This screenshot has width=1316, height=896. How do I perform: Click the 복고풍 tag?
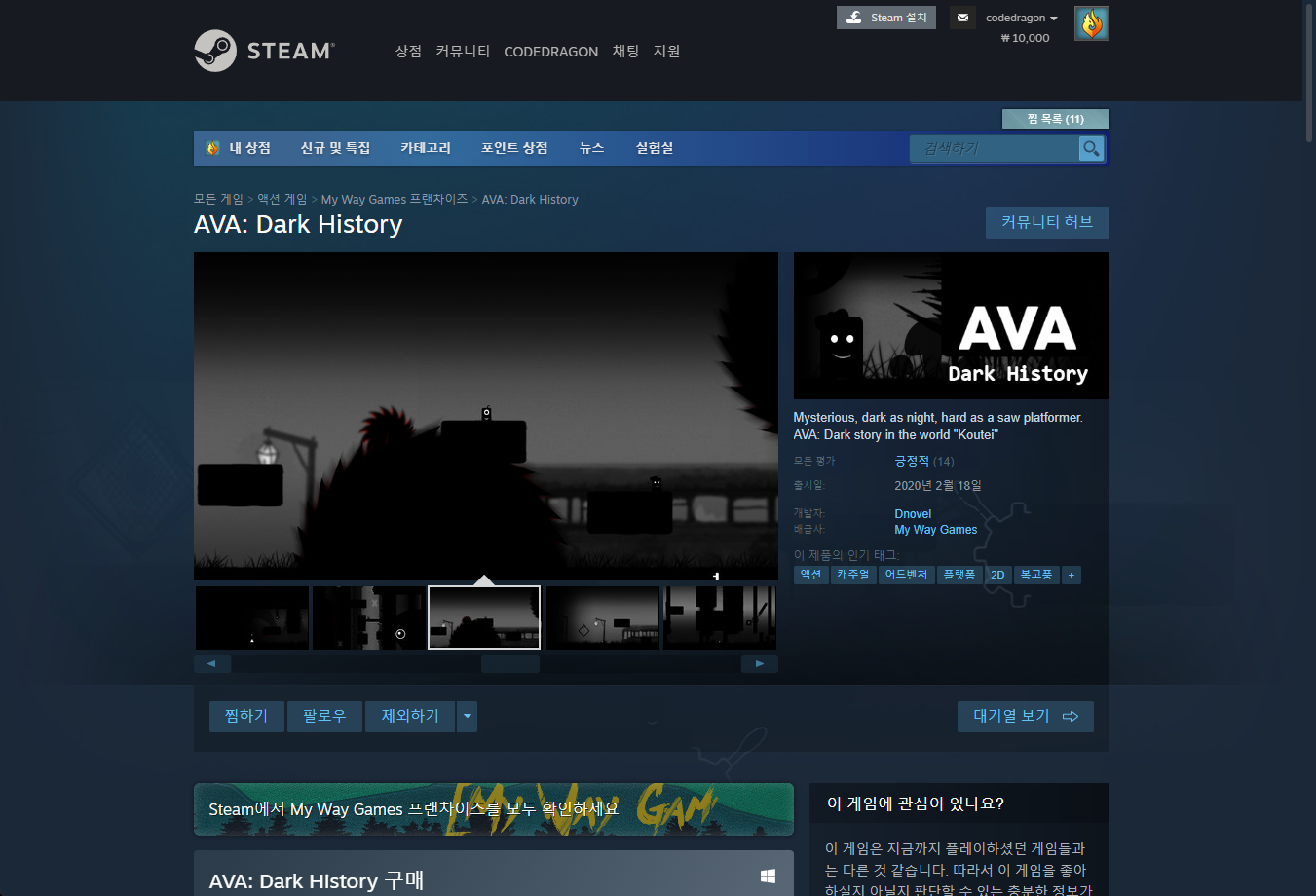click(1036, 575)
